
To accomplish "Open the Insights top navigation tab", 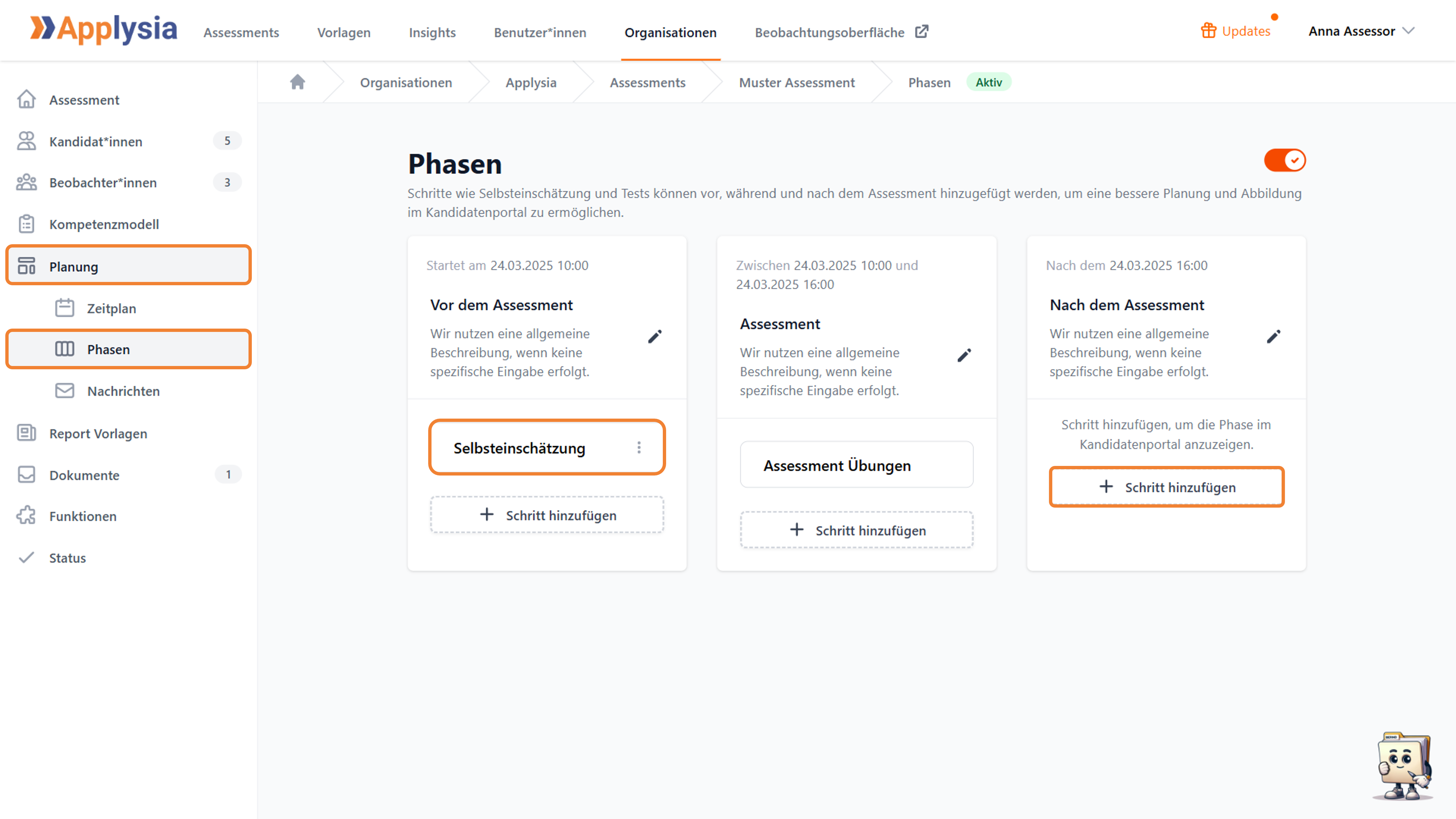I will [432, 32].
